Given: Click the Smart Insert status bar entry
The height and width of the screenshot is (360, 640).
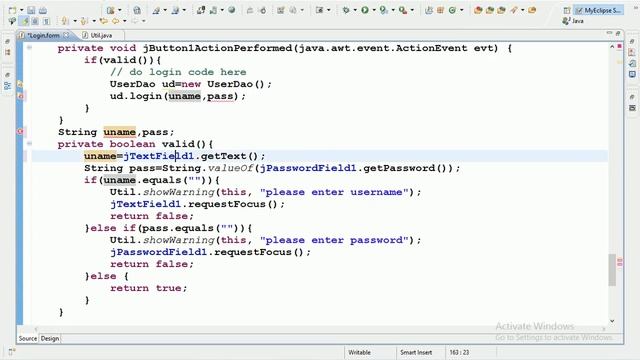Looking at the screenshot, I should pos(416,352).
